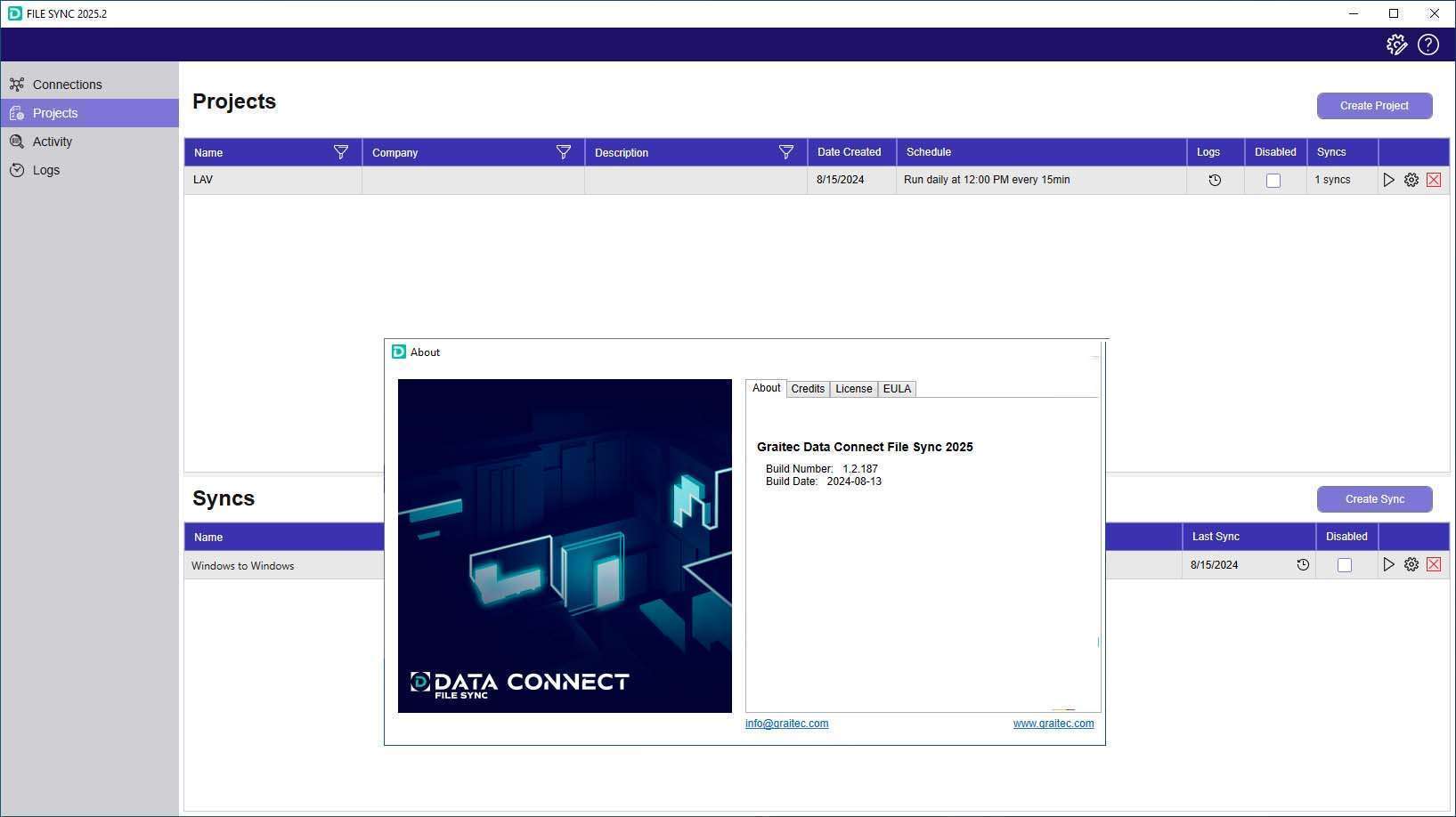
Task: Filter the projects Name column
Action: click(341, 152)
